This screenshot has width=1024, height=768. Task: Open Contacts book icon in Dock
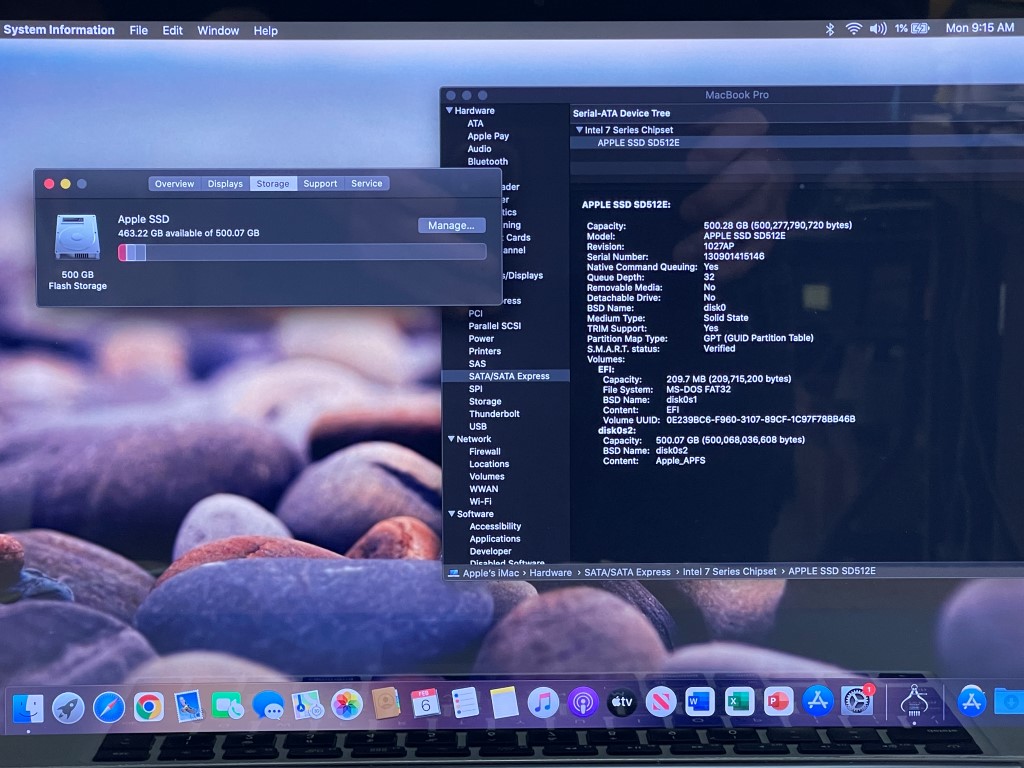[386, 704]
